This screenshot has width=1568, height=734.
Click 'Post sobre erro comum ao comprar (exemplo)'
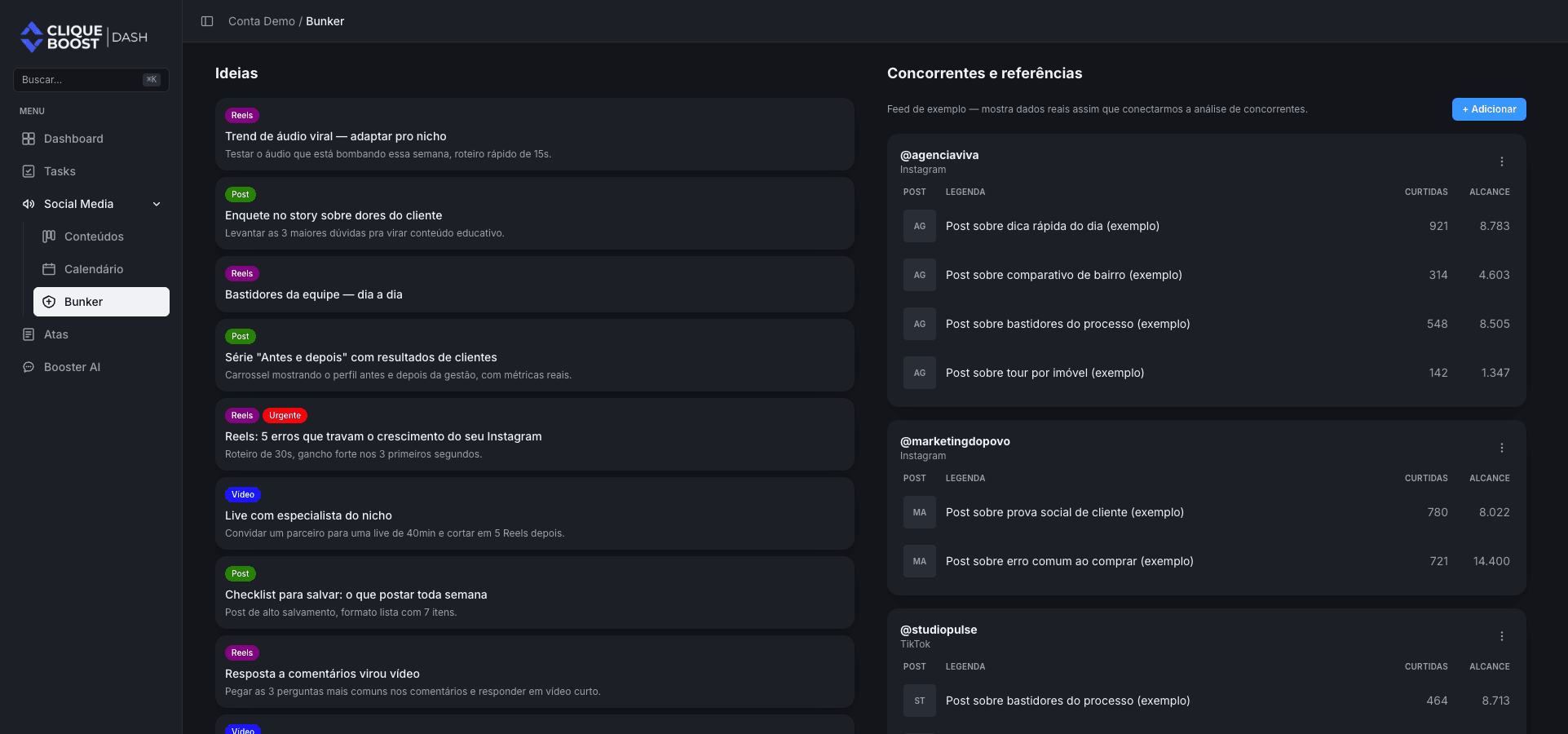click(x=1070, y=561)
